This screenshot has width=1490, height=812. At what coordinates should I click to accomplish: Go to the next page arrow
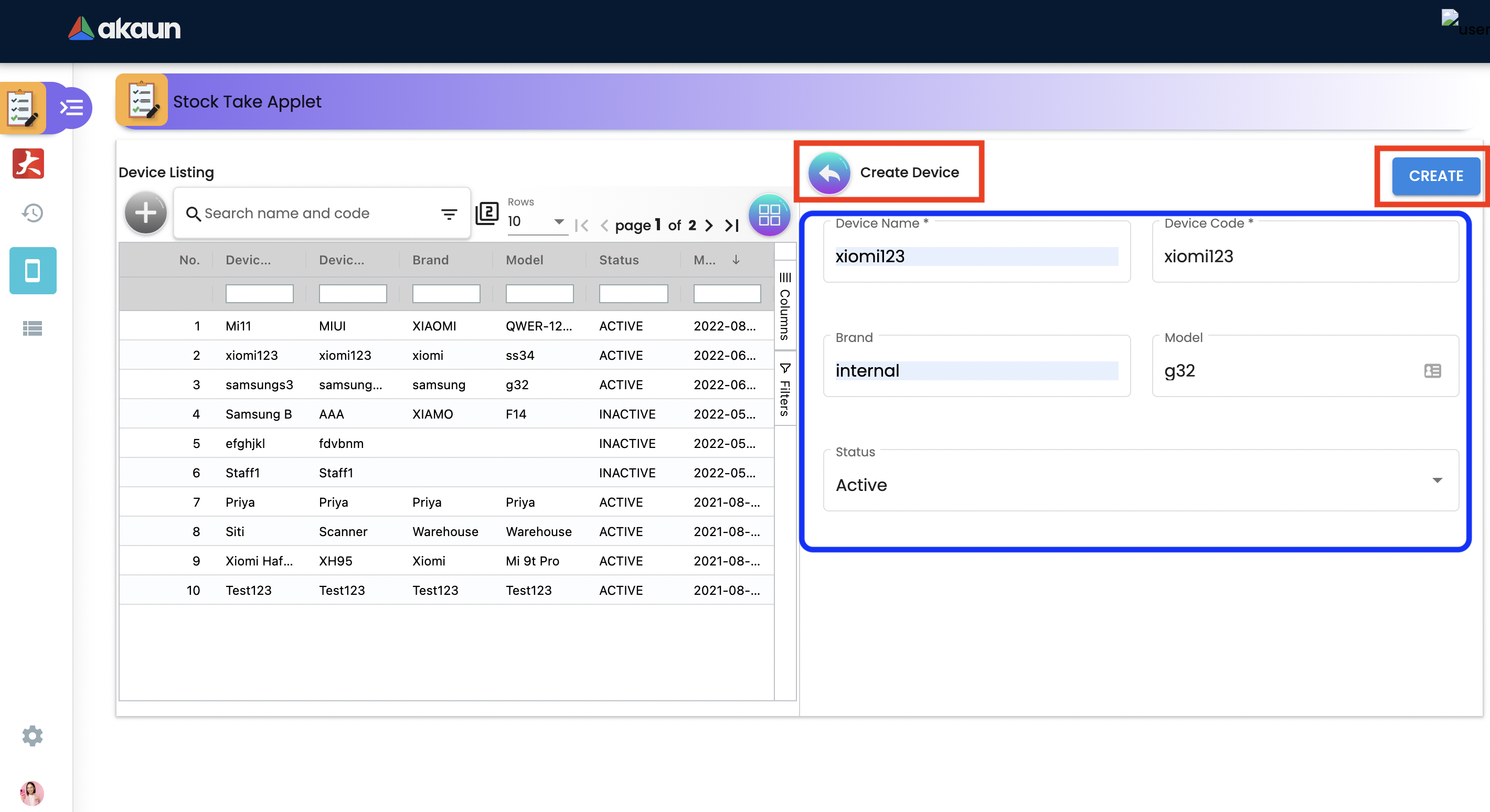709,225
